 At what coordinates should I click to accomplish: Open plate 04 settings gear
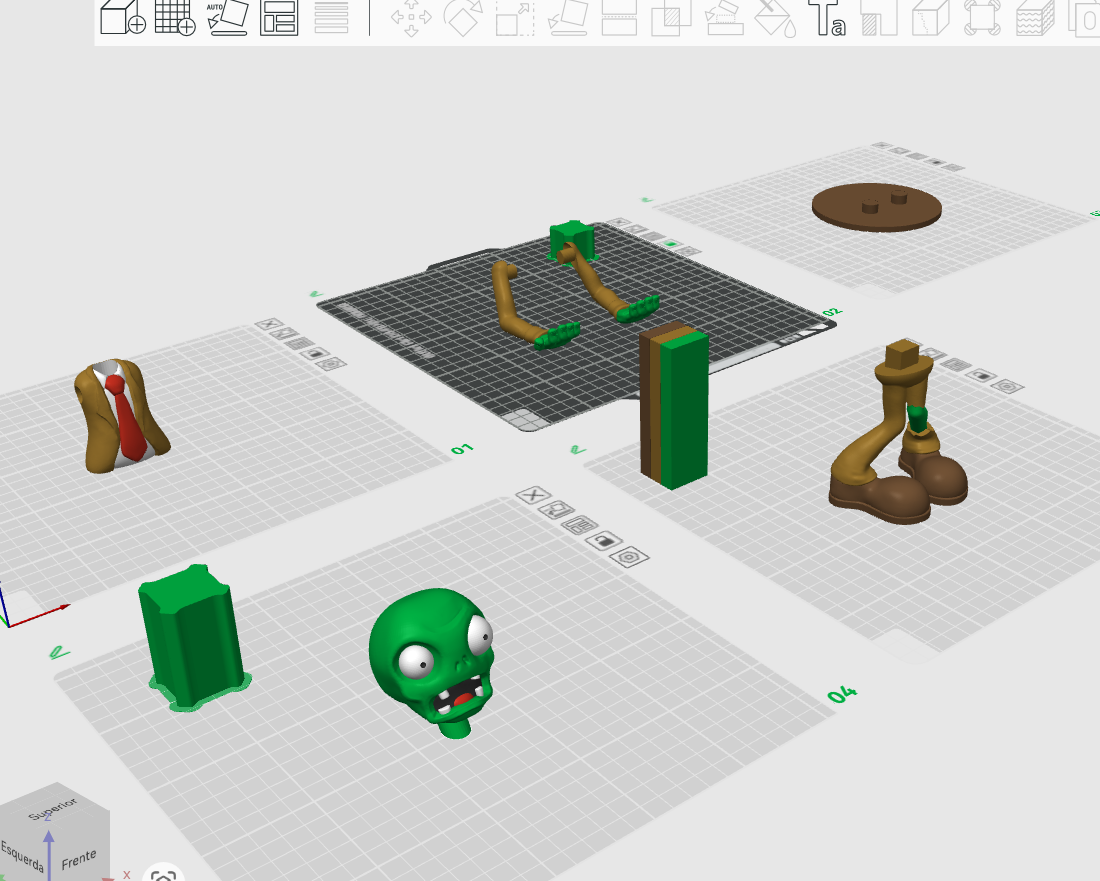click(629, 558)
